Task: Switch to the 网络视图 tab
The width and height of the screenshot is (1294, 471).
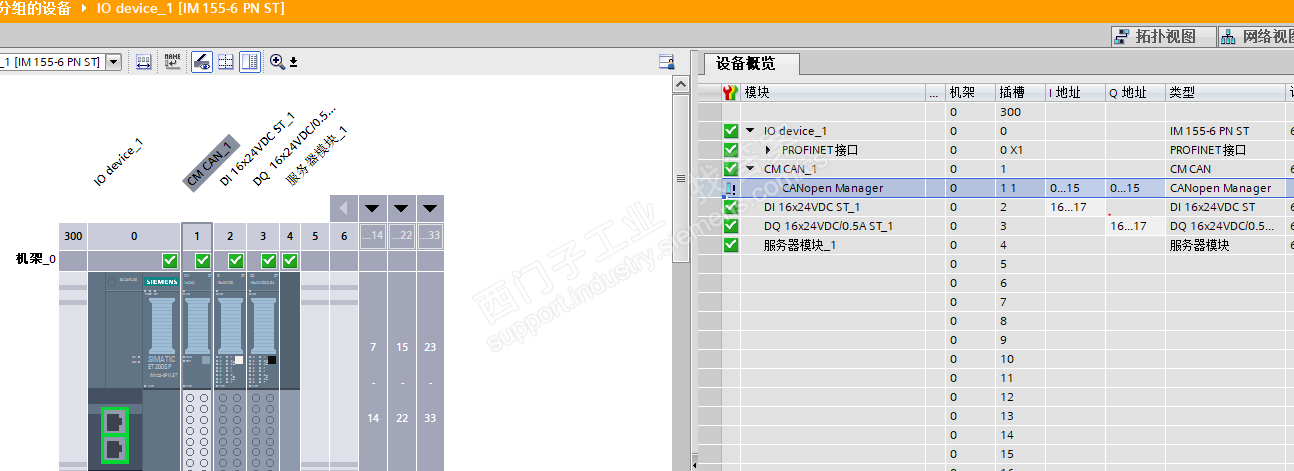Action: [x=1257, y=37]
